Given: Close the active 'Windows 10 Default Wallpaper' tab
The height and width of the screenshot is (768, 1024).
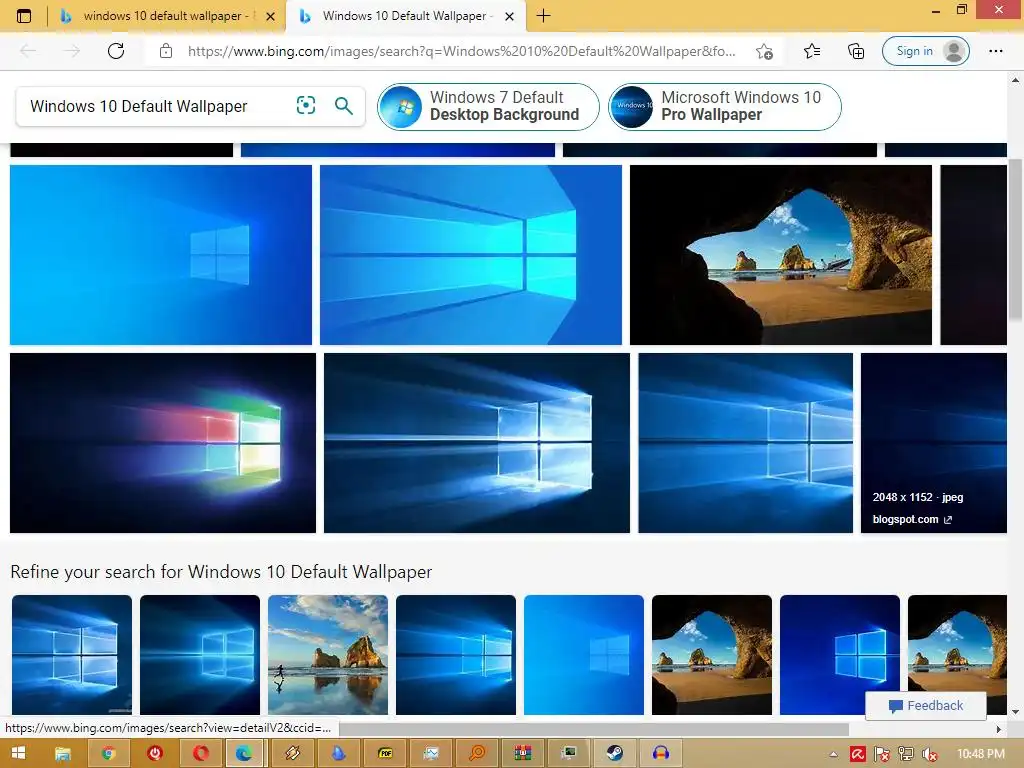Looking at the screenshot, I should tap(509, 16).
